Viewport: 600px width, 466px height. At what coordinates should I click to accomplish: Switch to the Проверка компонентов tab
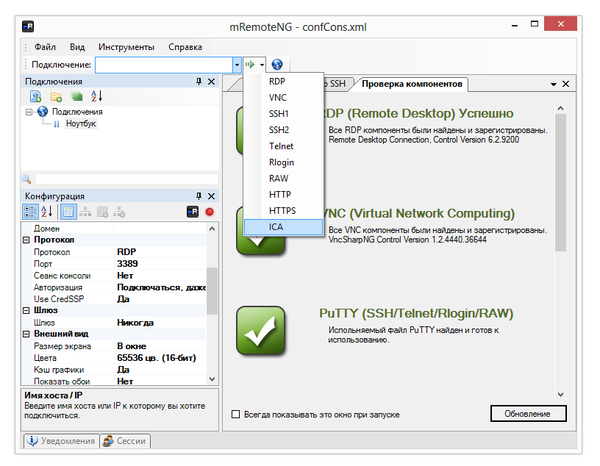[412, 84]
